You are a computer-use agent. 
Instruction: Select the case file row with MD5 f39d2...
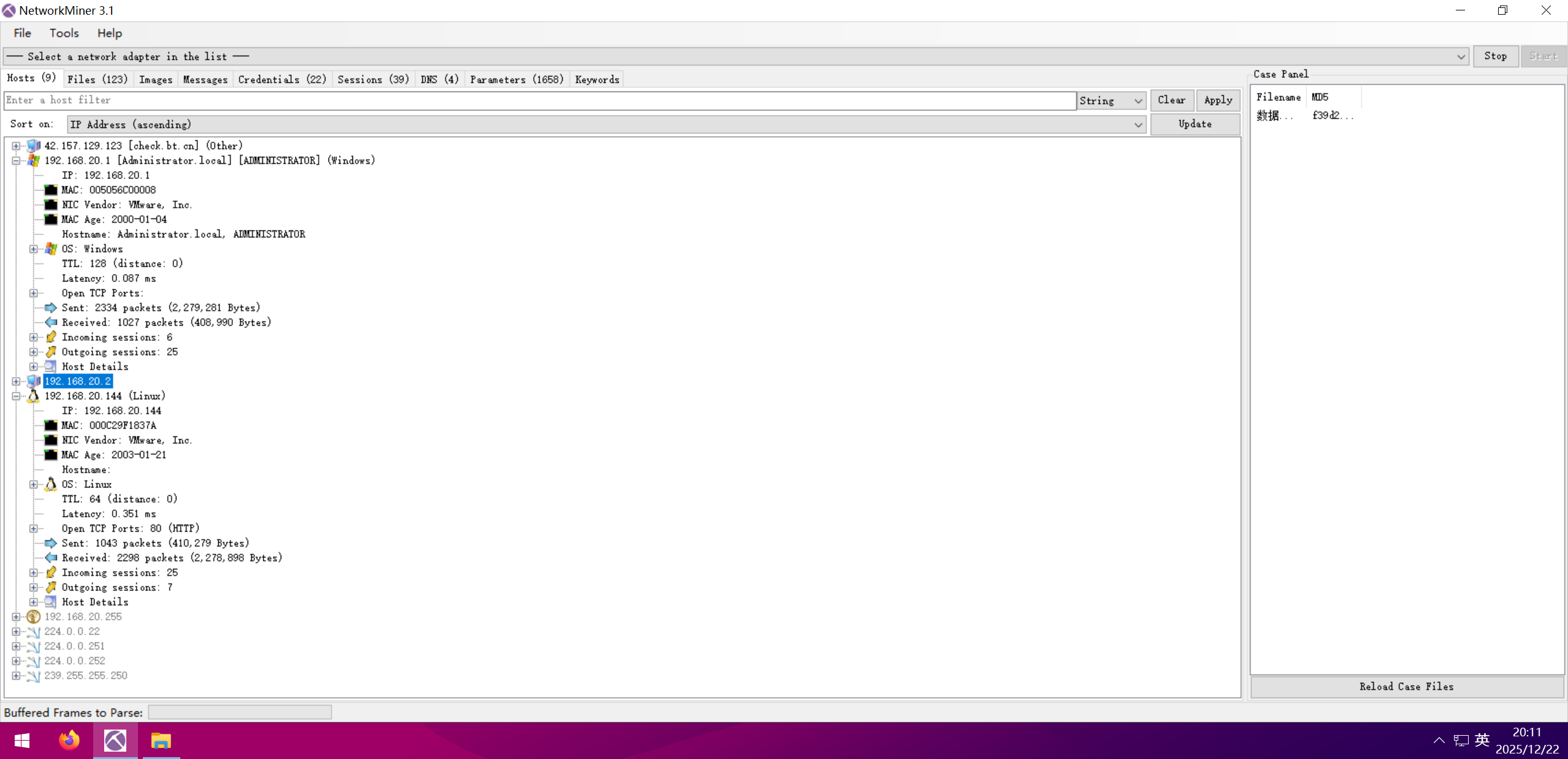pyautogui.click(x=1306, y=115)
